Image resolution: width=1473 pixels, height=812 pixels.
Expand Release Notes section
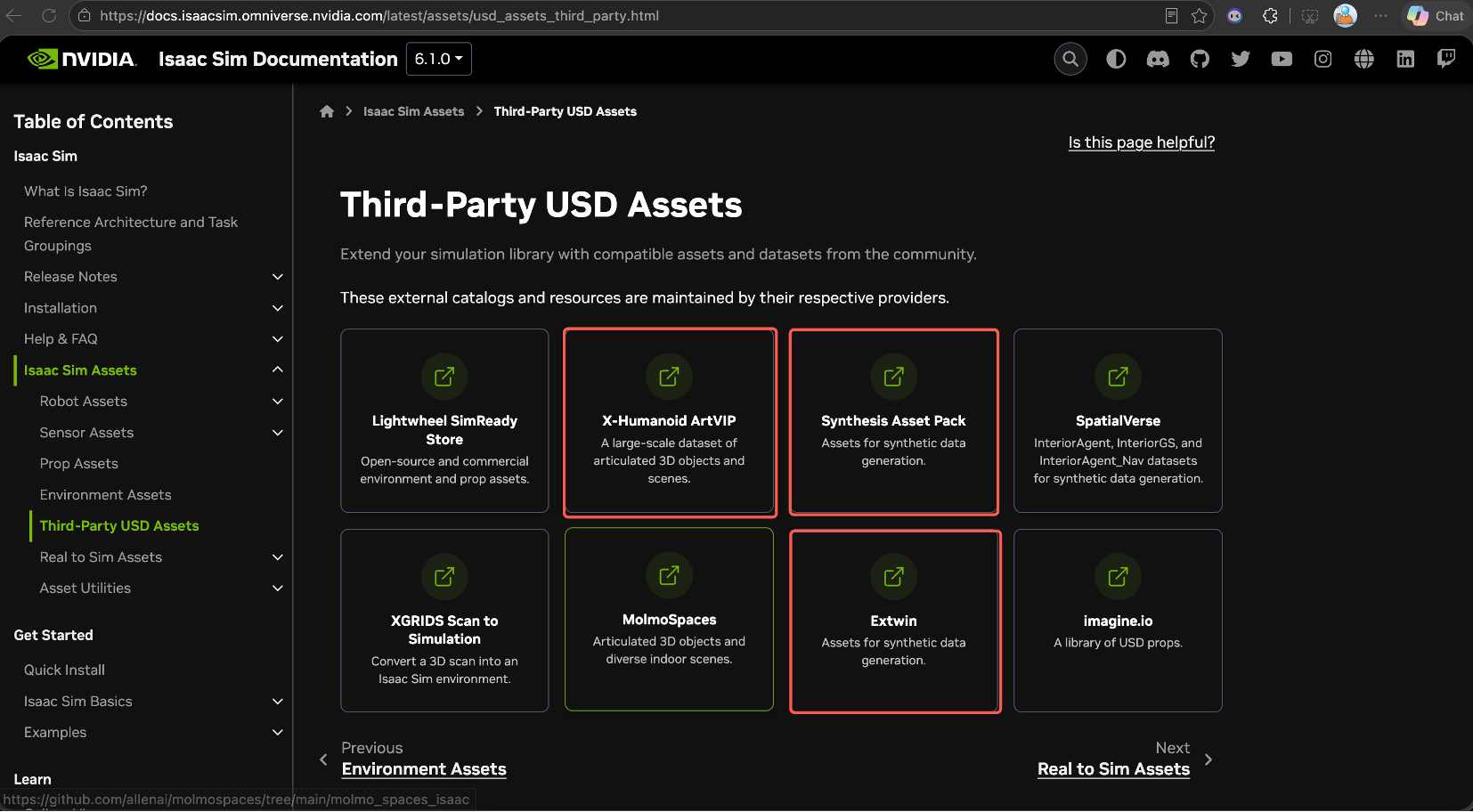pyautogui.click(x=278, y=277)
